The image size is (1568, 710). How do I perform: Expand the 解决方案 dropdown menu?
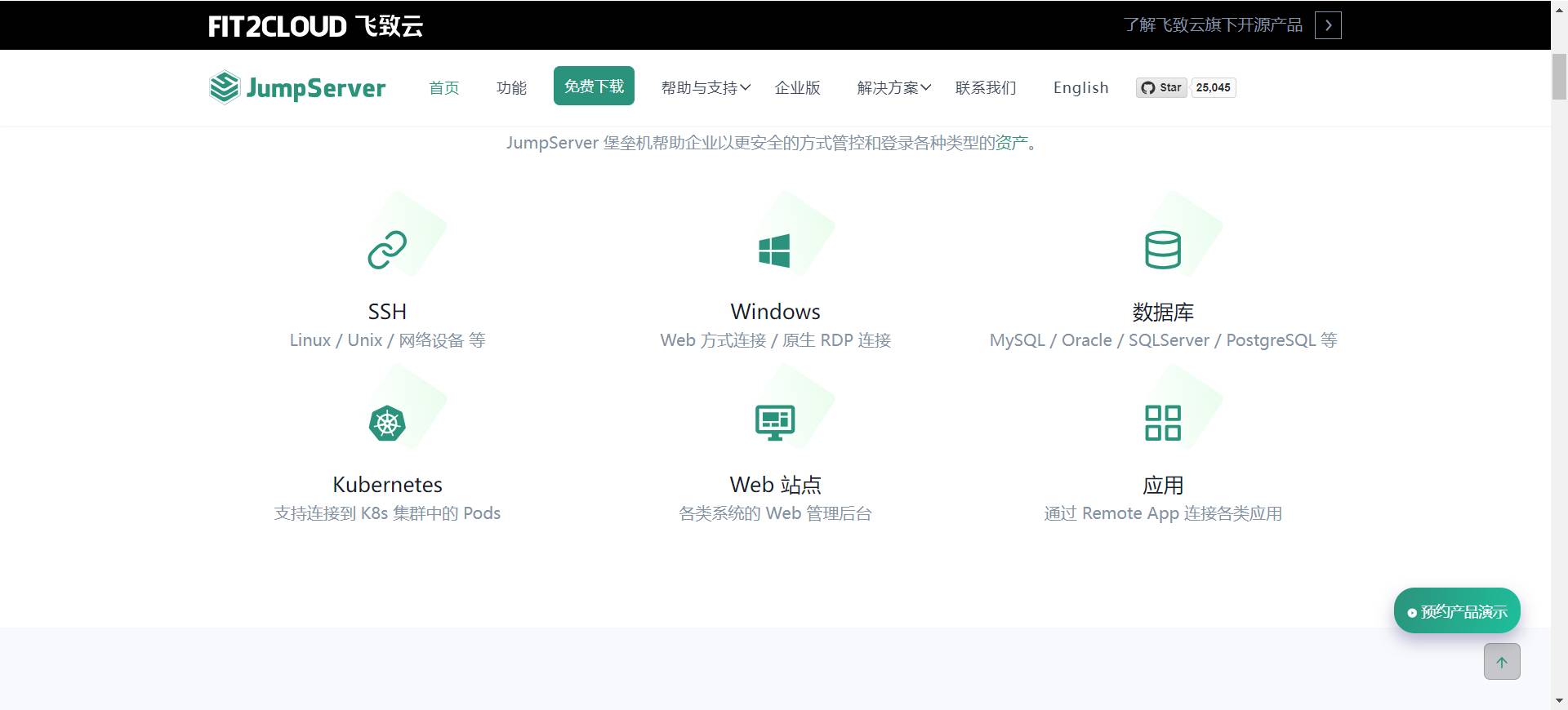894,87
